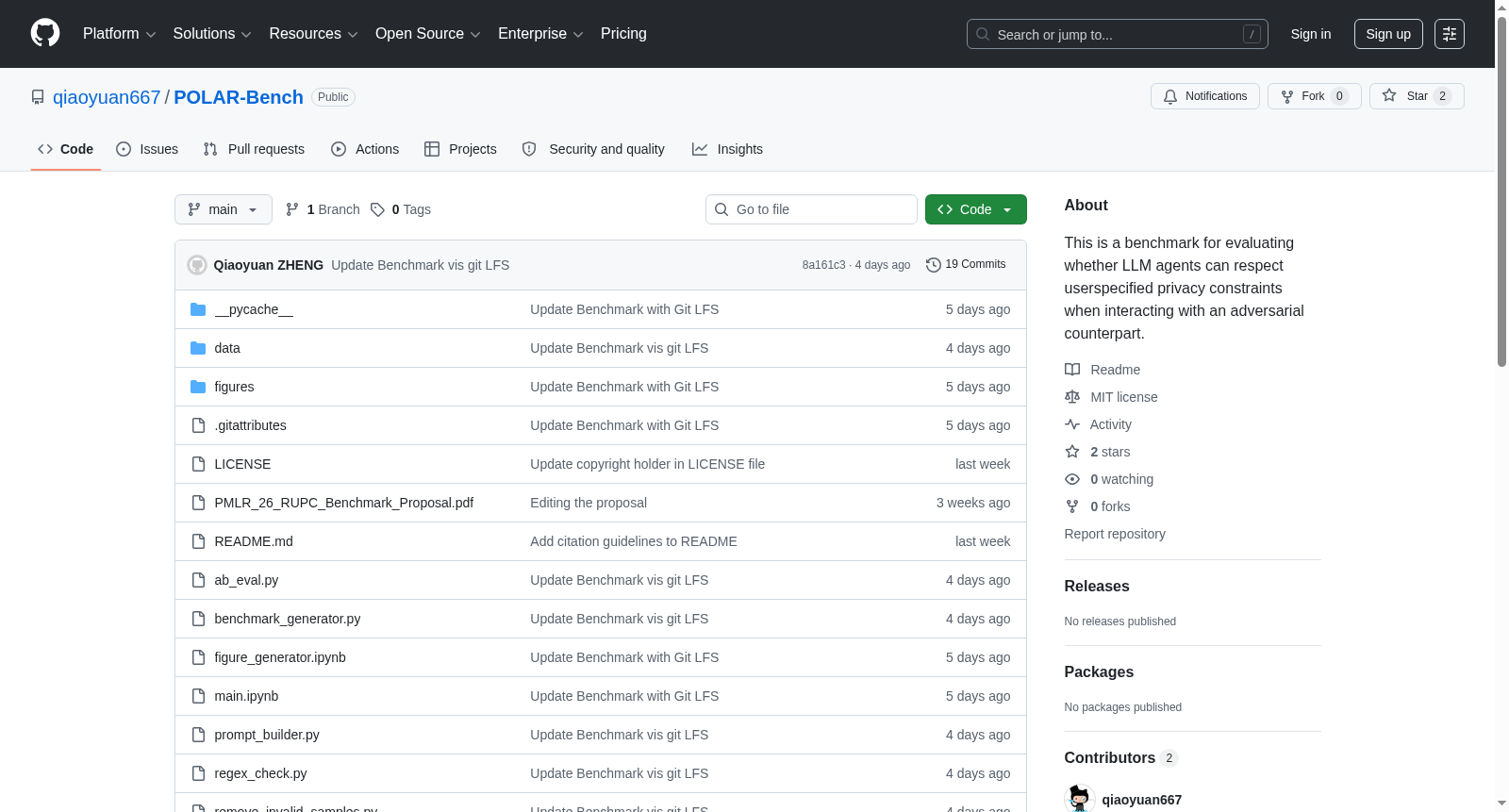Switch to the Actions tab
This screenshot has width=1509, height=812.
pyautogui.click(x=365, y=149)
